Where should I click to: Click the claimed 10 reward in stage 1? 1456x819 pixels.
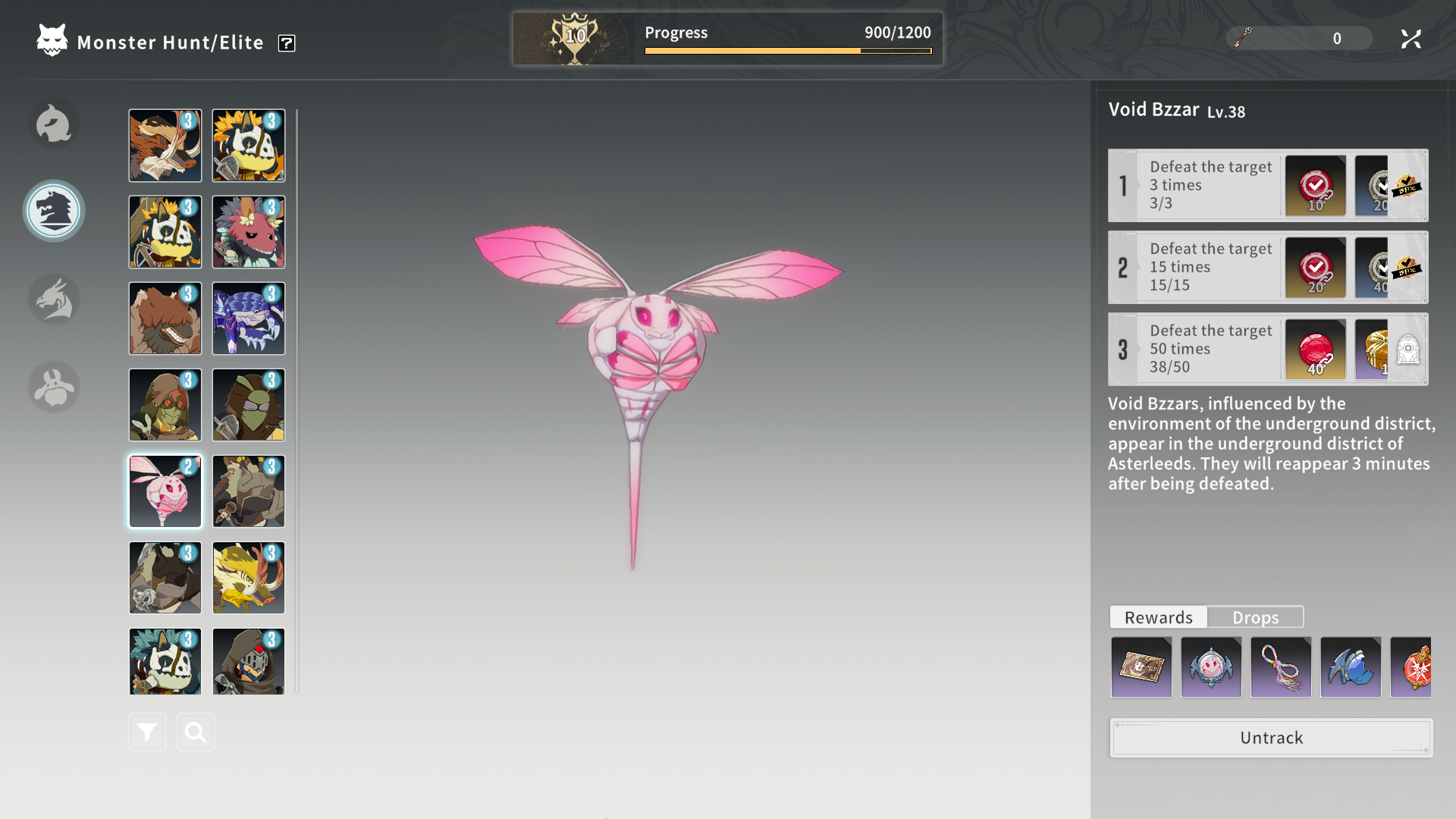pyautogui.click(x=1315, y=186)
